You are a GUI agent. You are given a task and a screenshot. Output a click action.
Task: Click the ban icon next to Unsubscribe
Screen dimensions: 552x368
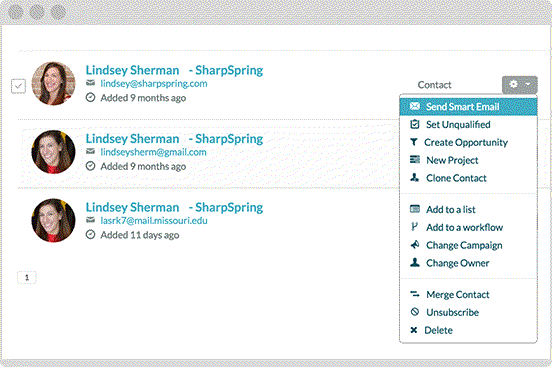[415, 312]
